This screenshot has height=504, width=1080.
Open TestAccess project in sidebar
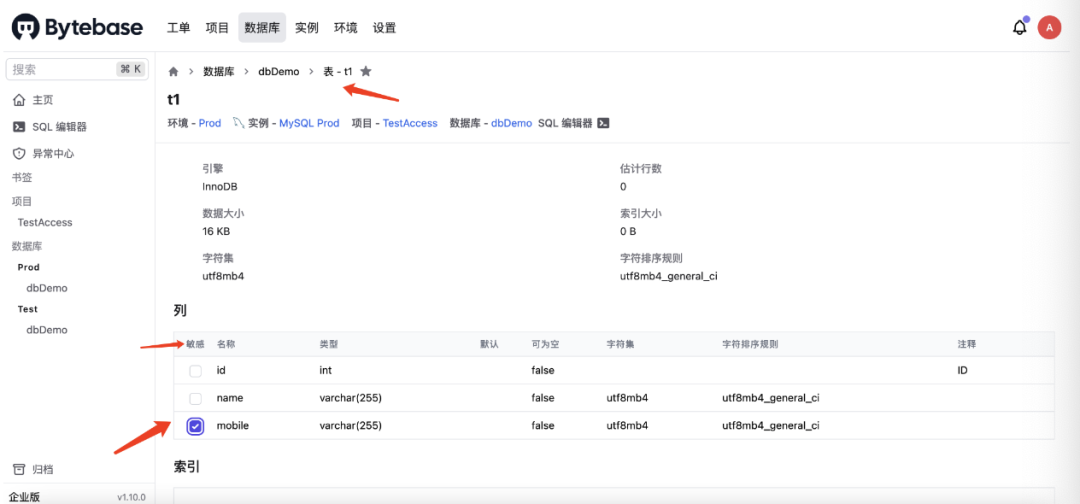(x=45, y=222)
